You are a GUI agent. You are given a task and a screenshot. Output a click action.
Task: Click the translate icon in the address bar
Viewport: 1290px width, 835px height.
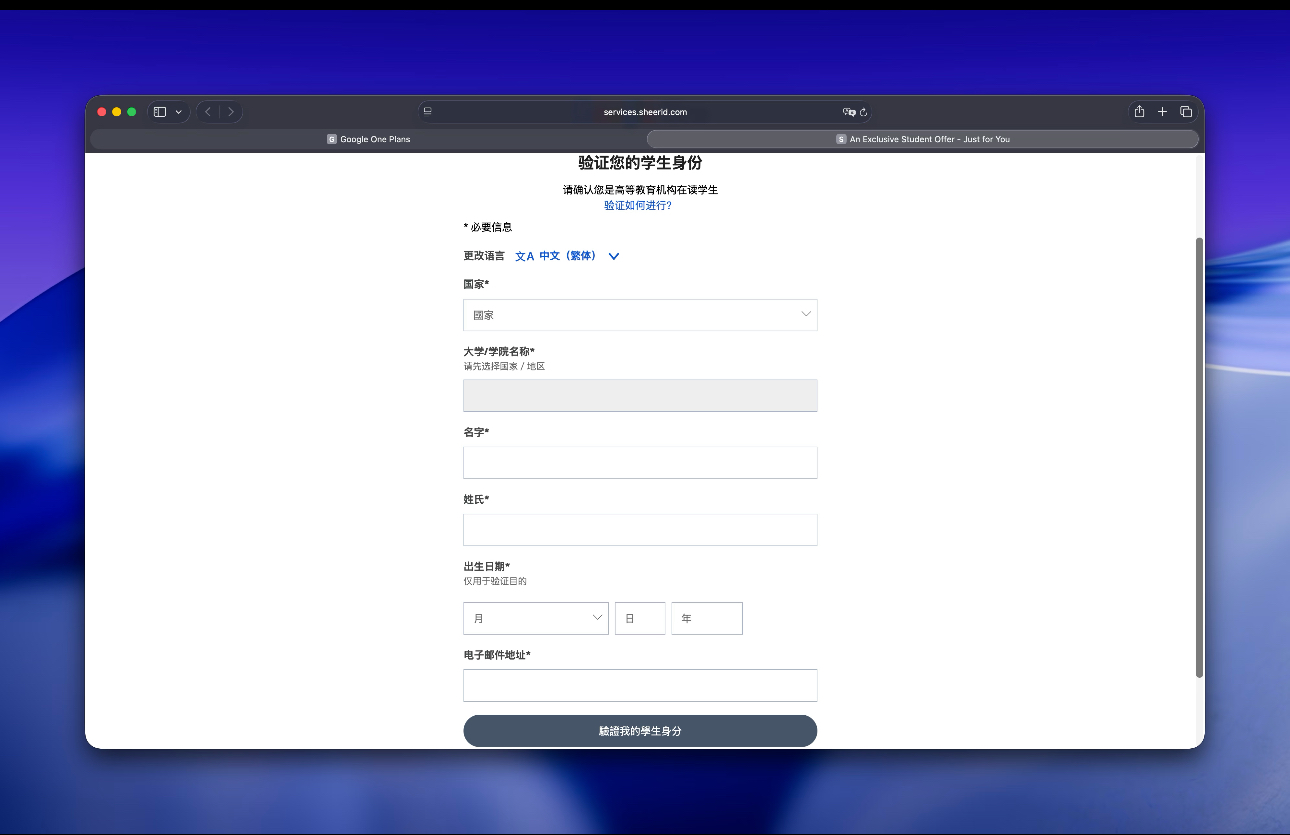click(849, 112)
